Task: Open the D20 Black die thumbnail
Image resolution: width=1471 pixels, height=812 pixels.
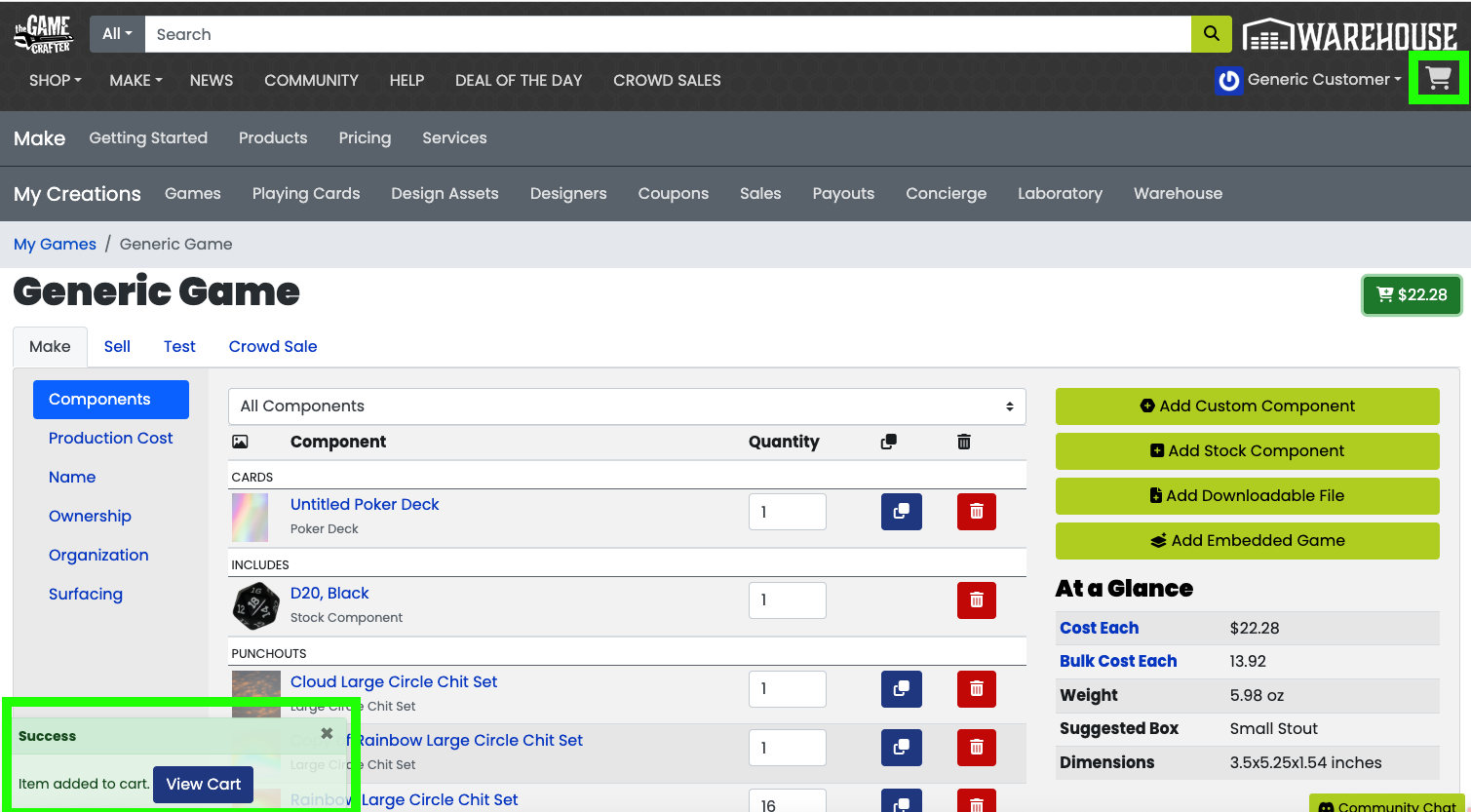Action: coord(255,605)
